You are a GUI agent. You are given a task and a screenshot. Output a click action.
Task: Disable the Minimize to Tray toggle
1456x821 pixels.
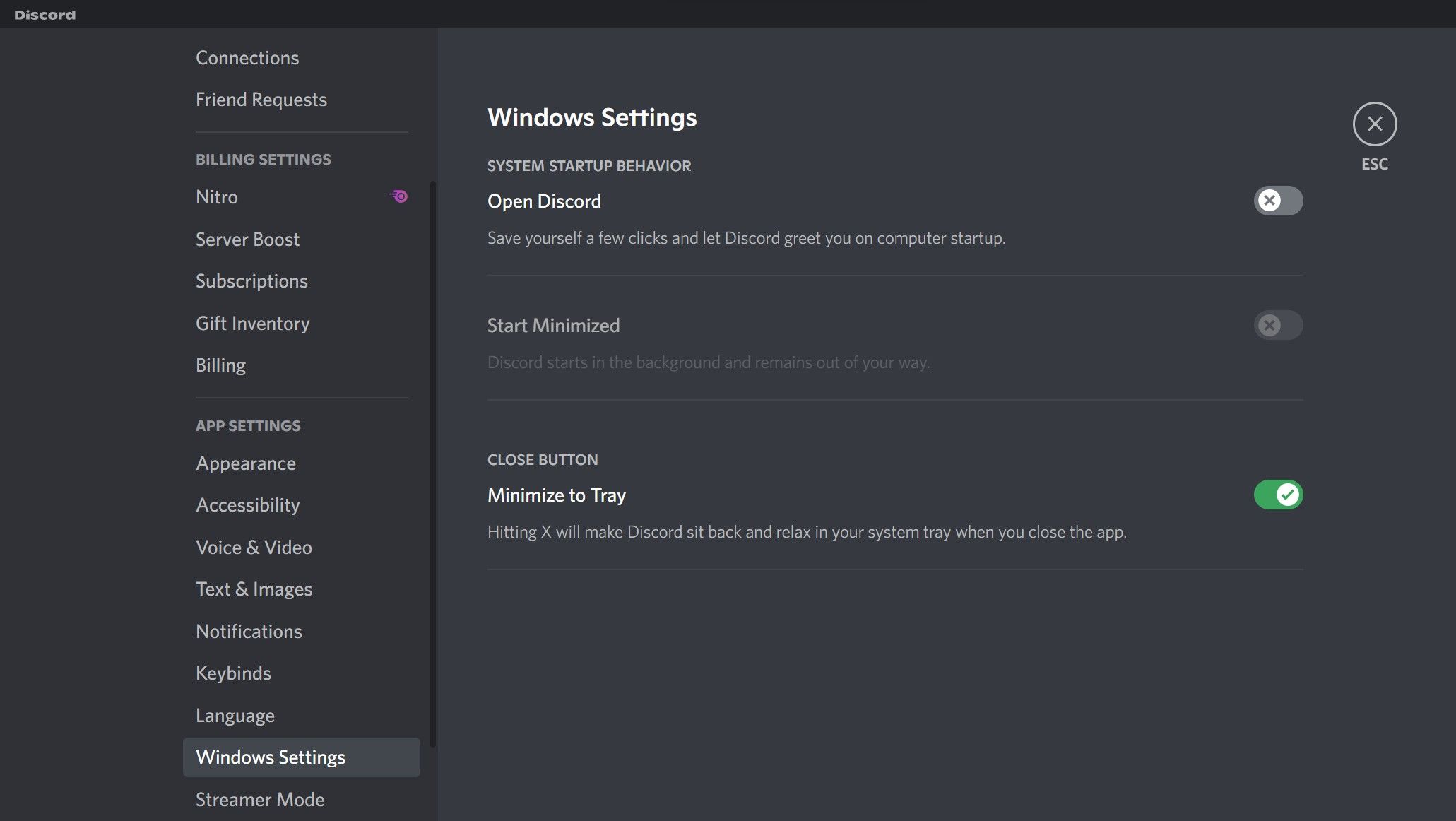tap(1278, 495)
